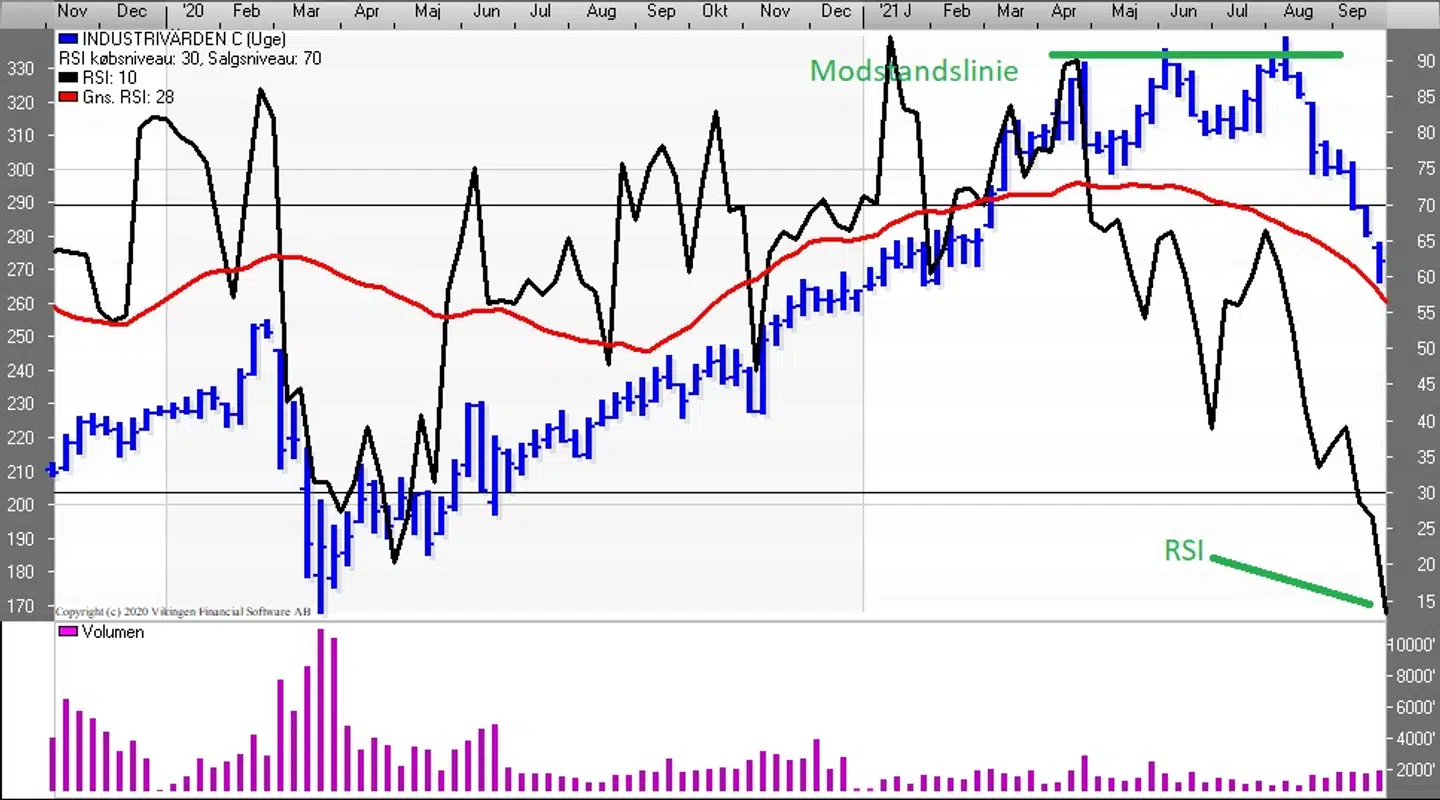The height and width of the screenshot is (800, 1440).
Task: Select the Okt month label
Action: pyautogui.click(x=715, y=11)
